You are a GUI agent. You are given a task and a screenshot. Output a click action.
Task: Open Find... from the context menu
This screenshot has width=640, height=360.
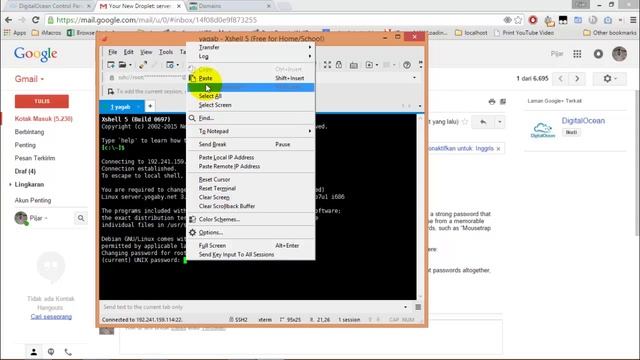click(251, 118)
